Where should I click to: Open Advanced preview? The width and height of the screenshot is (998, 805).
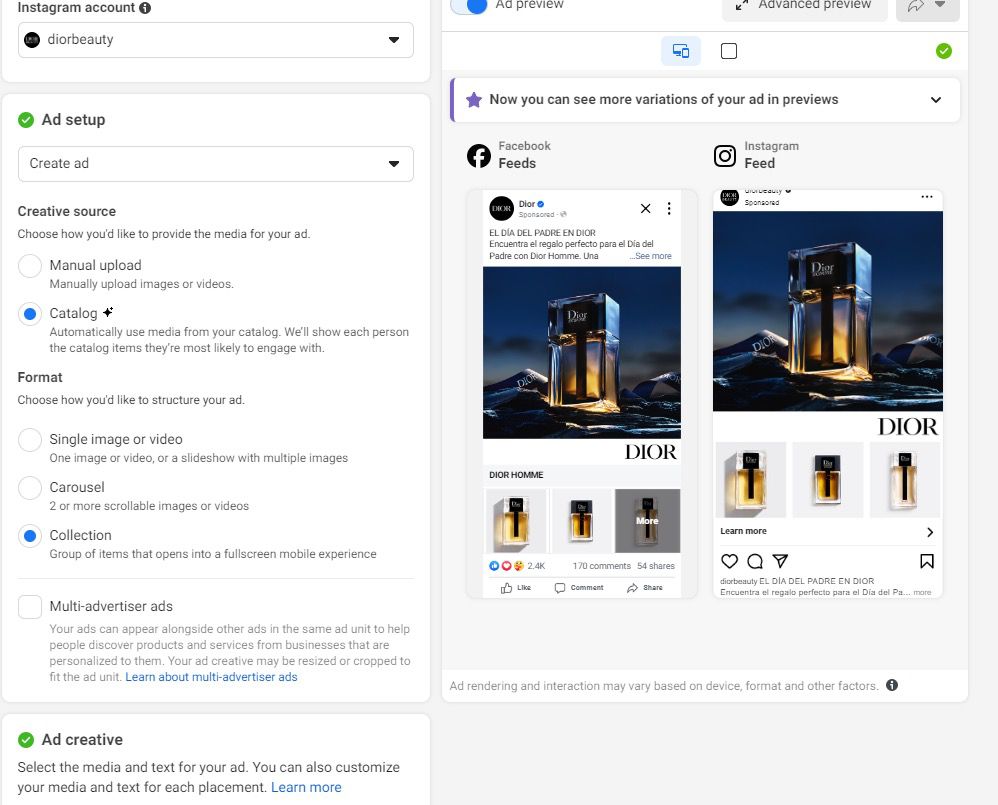click(805, 6)
